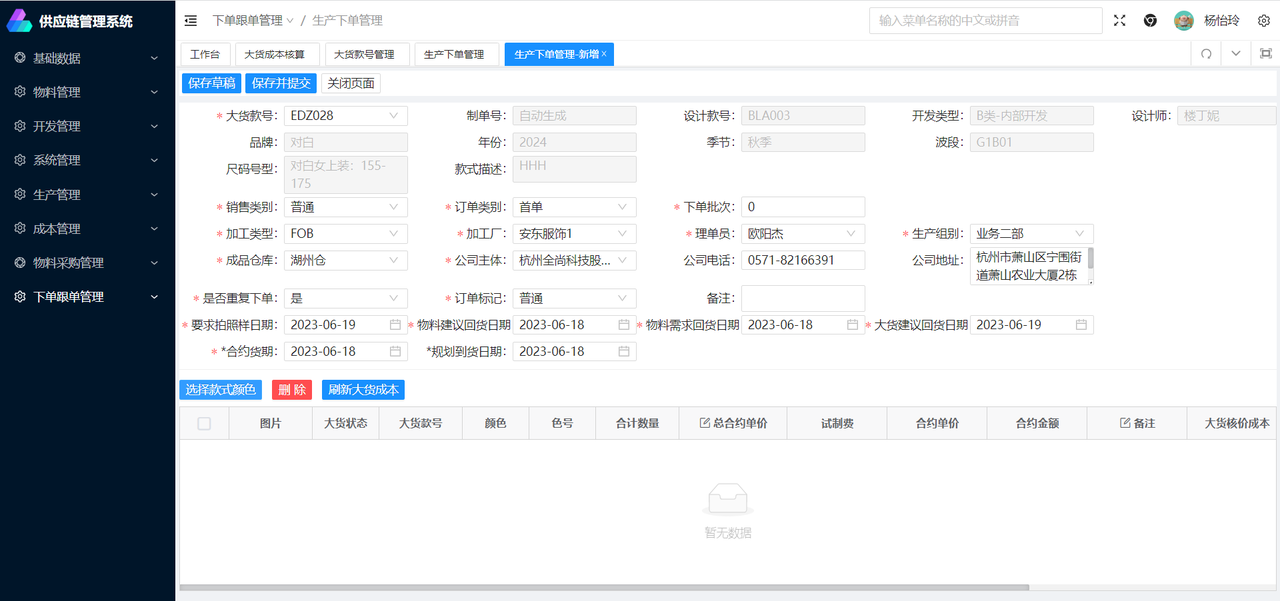The width and height of the screenshot is (1280, 601).
Task: Open the 成品仓库 dropdown showing 湖州仓
Action: point(345,261)
